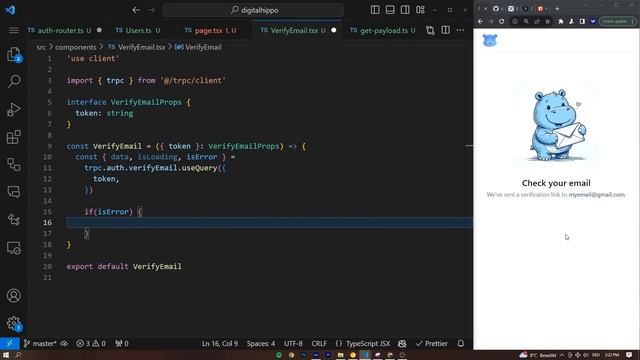
Task: Go back using VS Code title bar arrow
Action: coord(136,10)
